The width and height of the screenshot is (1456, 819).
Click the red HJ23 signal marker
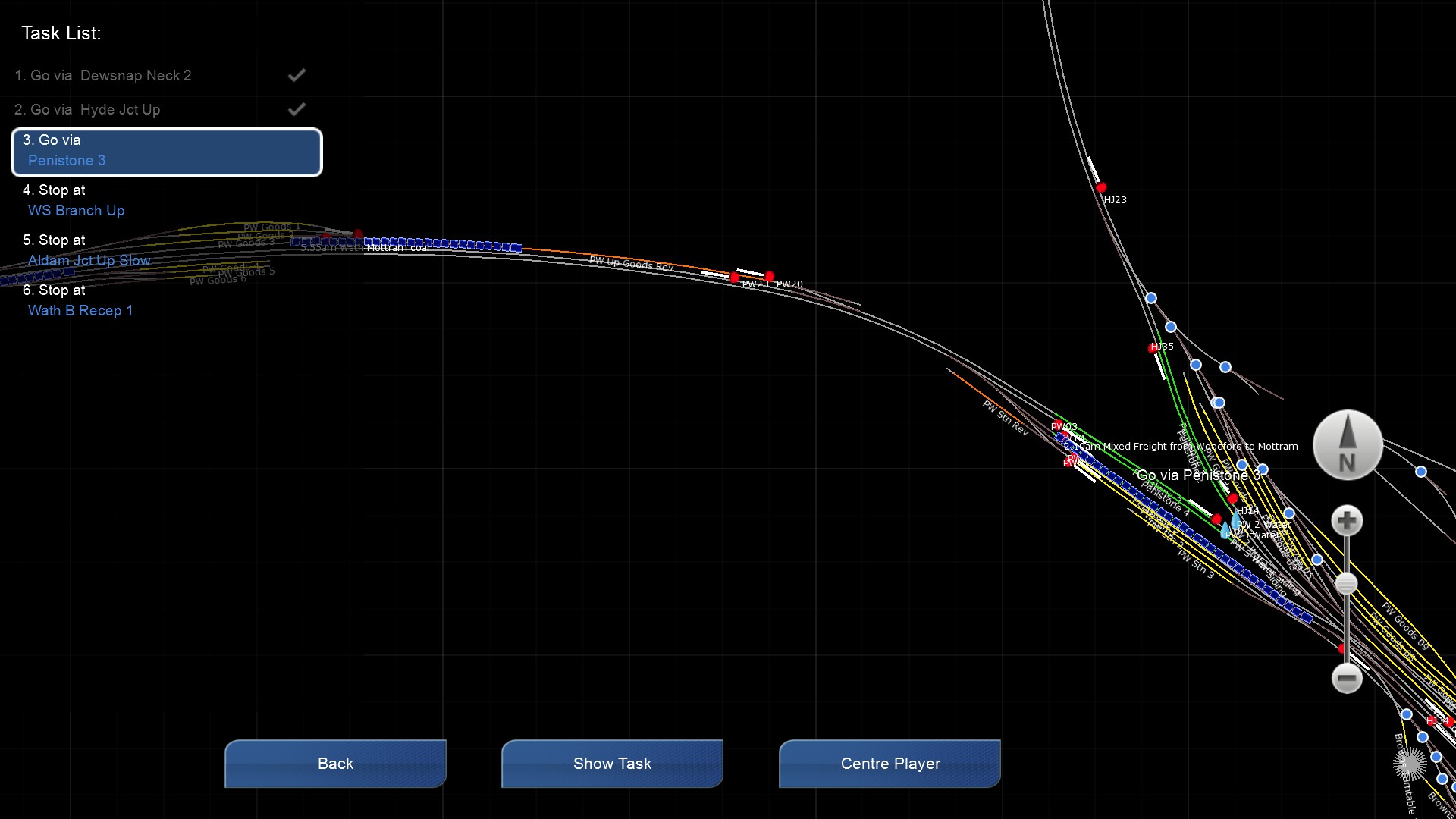(x=1101, y=187)
